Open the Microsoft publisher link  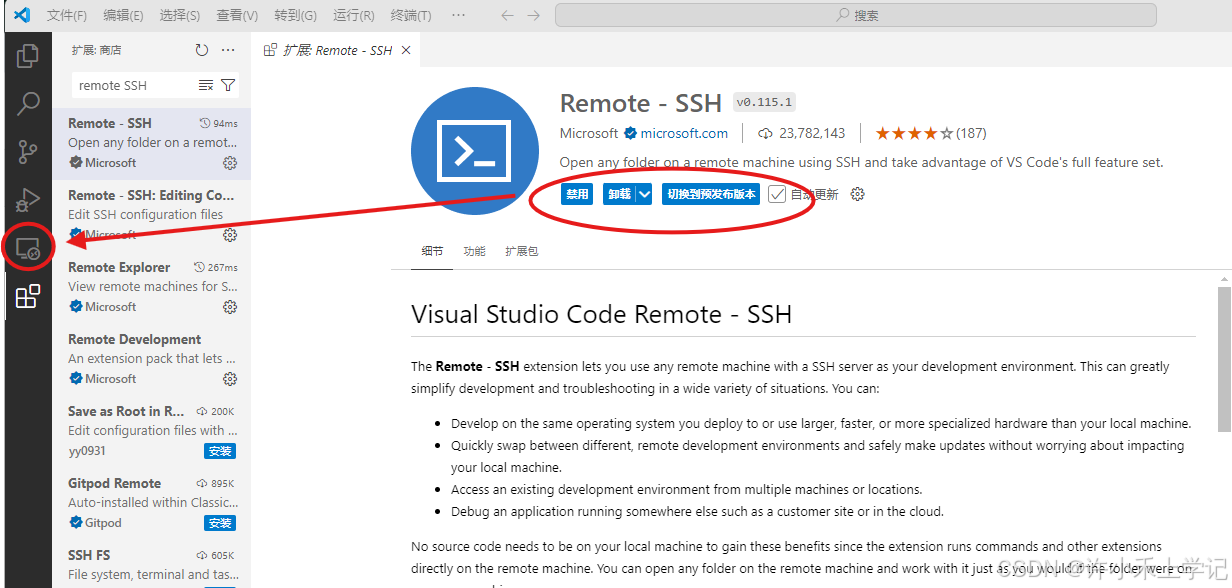coord(588,133)
